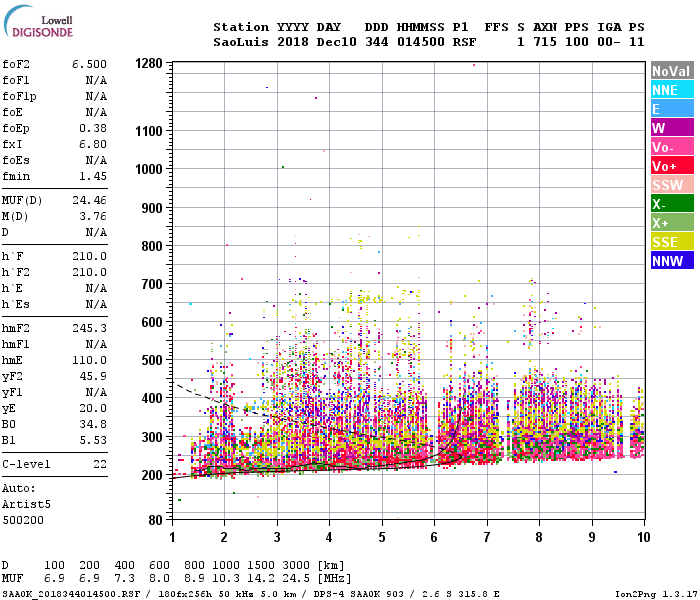Click the Artist5 autoscaler label
700x600 pixels.
(26, 504)
